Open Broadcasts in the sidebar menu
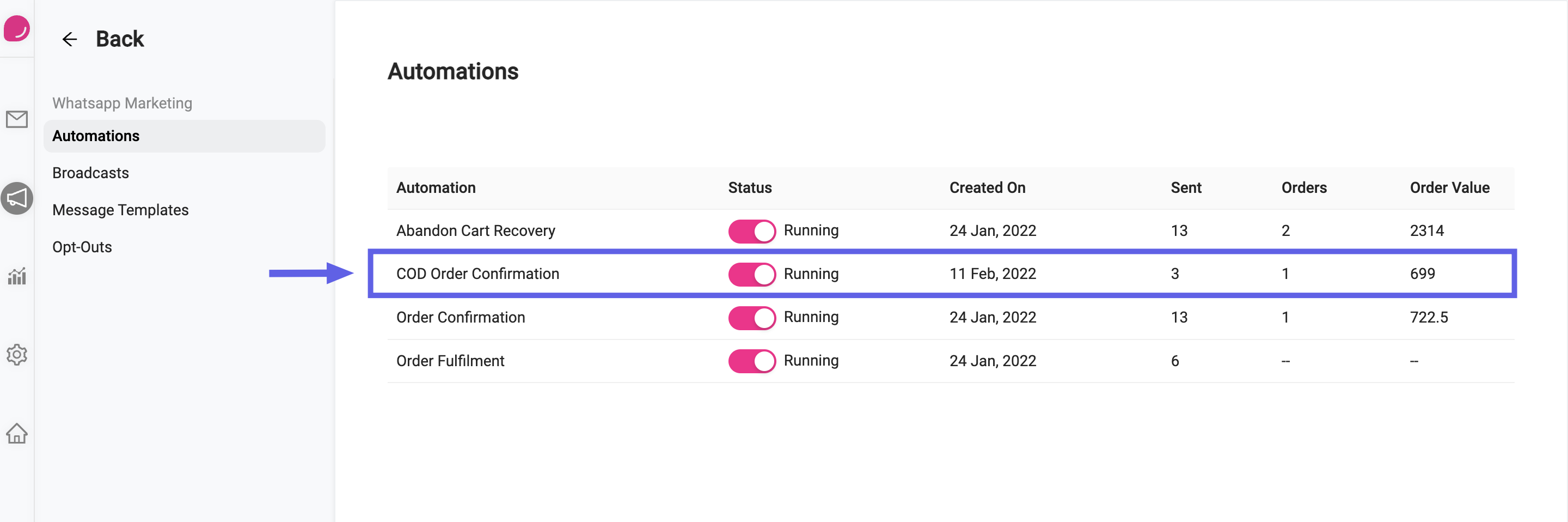Screen dimensions: 1568x522 (91, 173)
